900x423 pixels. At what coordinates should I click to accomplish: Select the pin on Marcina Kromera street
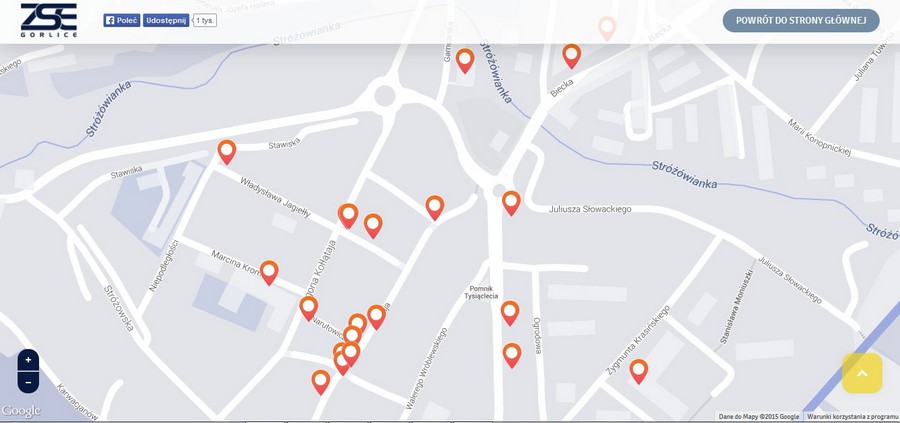pos(269,273)
